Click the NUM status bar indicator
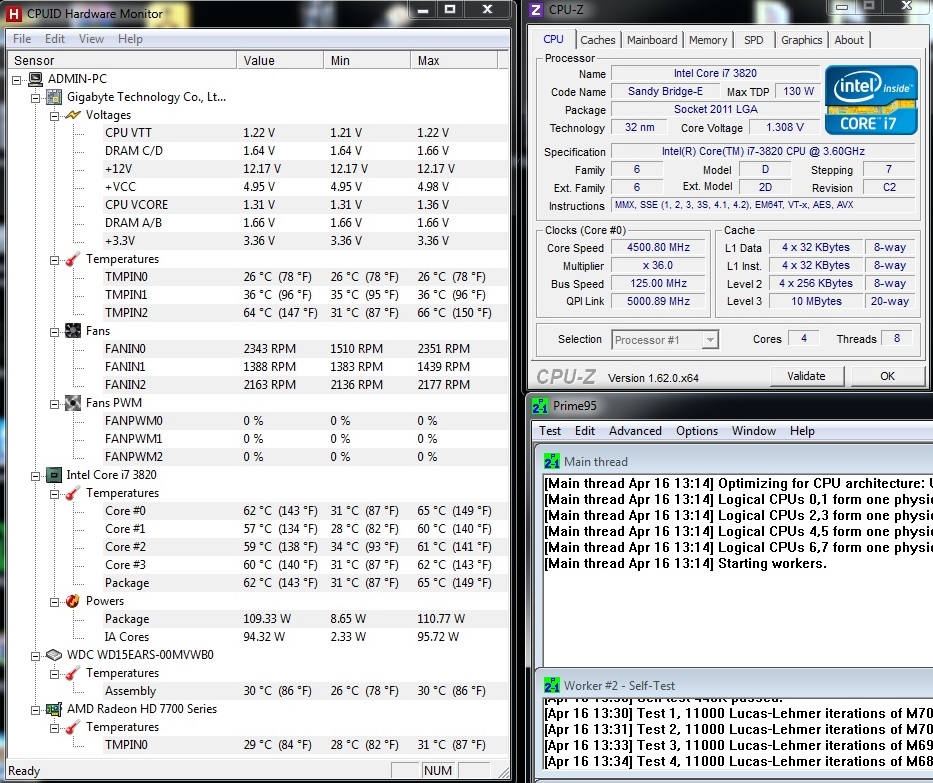Viewport: 933px width, 783px height. [437, 771]
